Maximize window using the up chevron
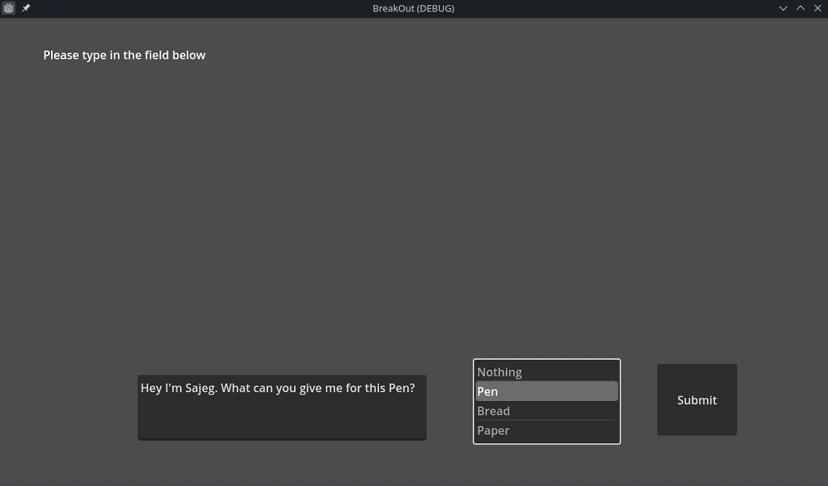828x486 pixels. tap(801, 8)
